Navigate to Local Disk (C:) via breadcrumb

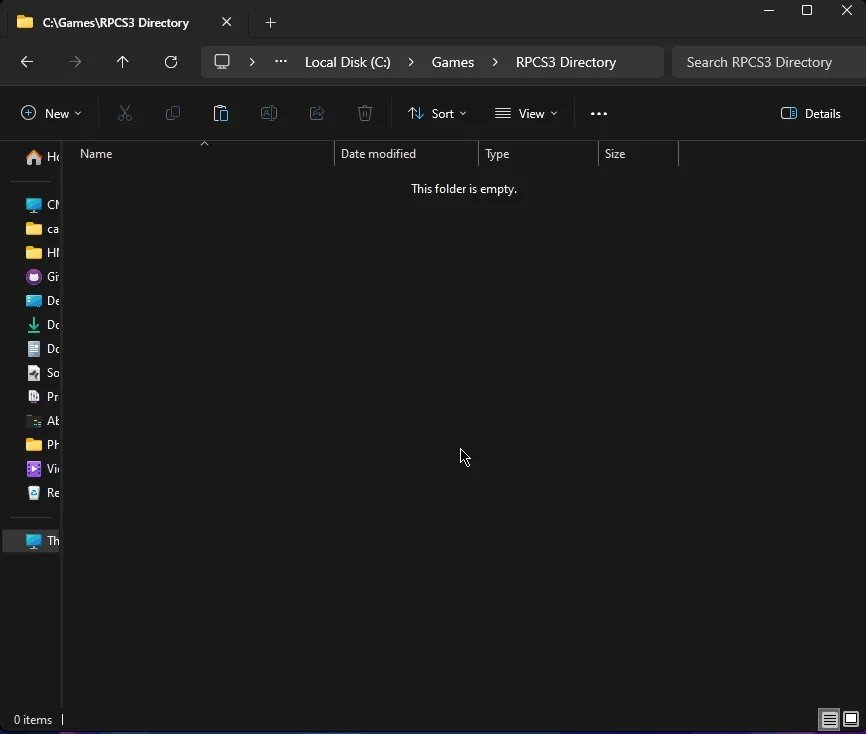[x=347, y=62]
